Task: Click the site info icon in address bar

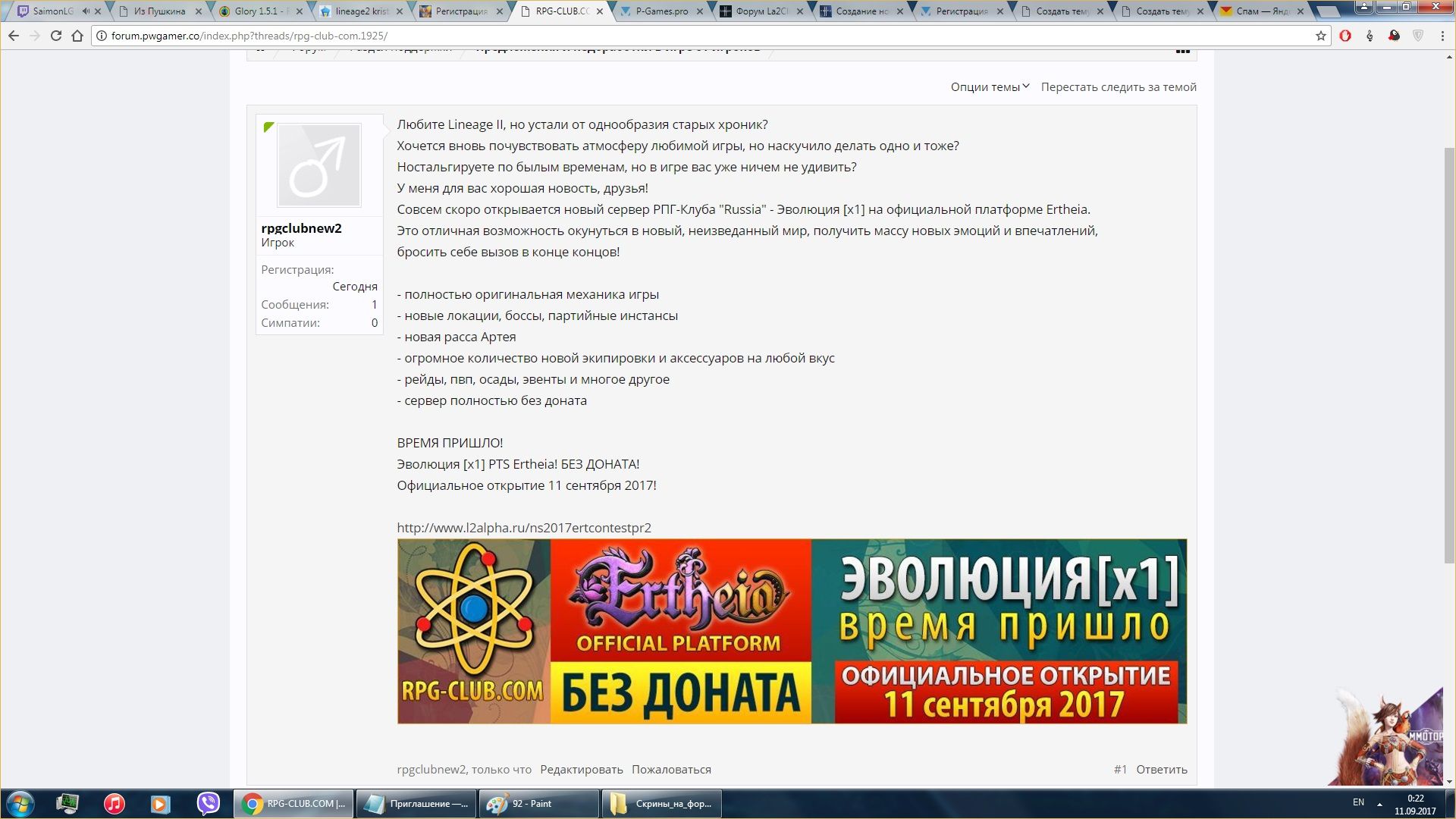Action: coord(101,36)
